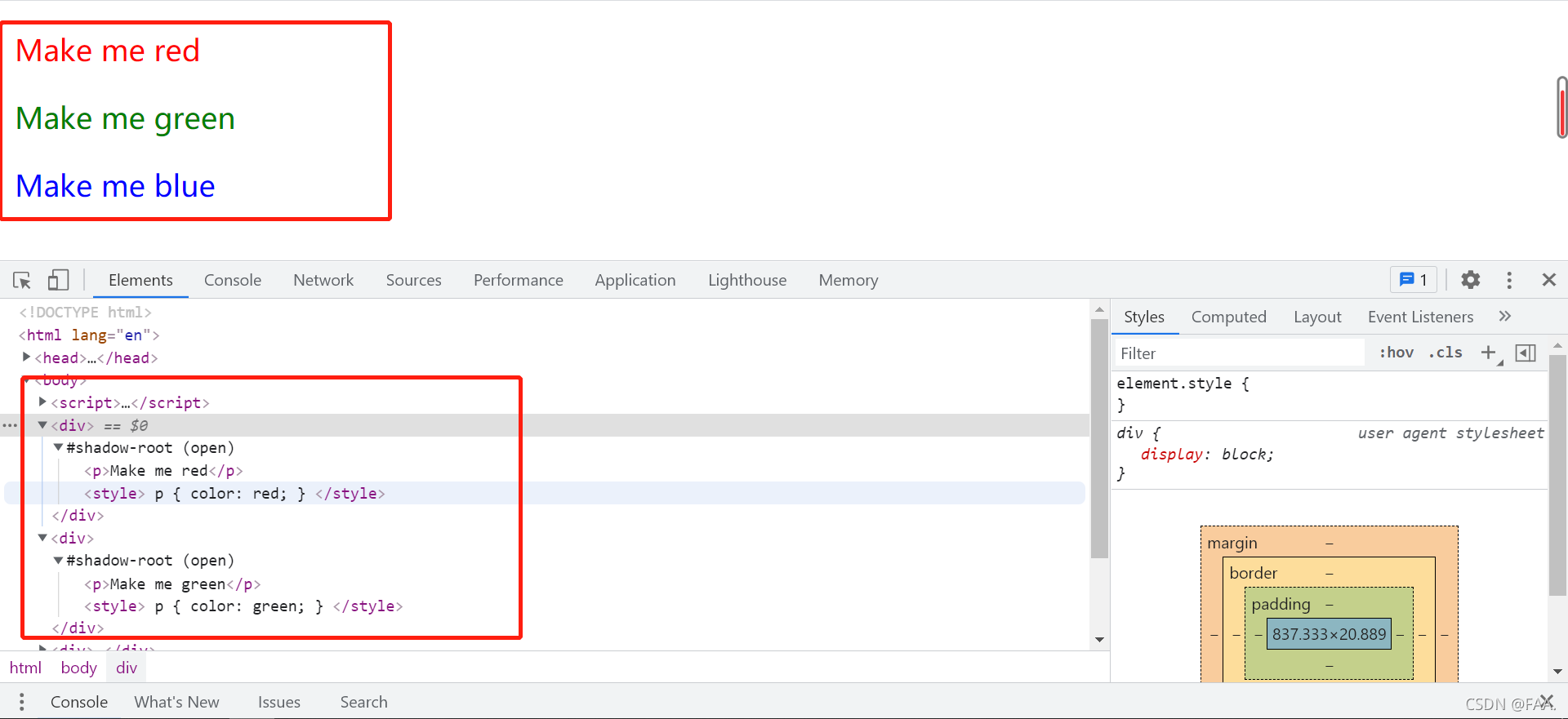Expand the head element node
The image size is (1568, 719).
click(x=27, y=357)
